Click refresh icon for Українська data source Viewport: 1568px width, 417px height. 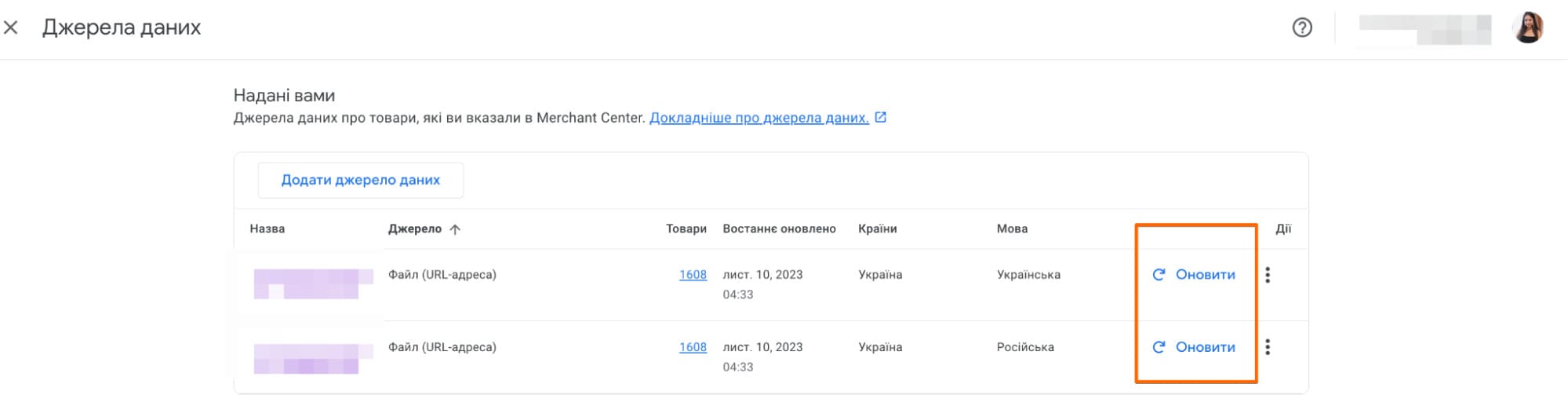[x=1159, y=275]
